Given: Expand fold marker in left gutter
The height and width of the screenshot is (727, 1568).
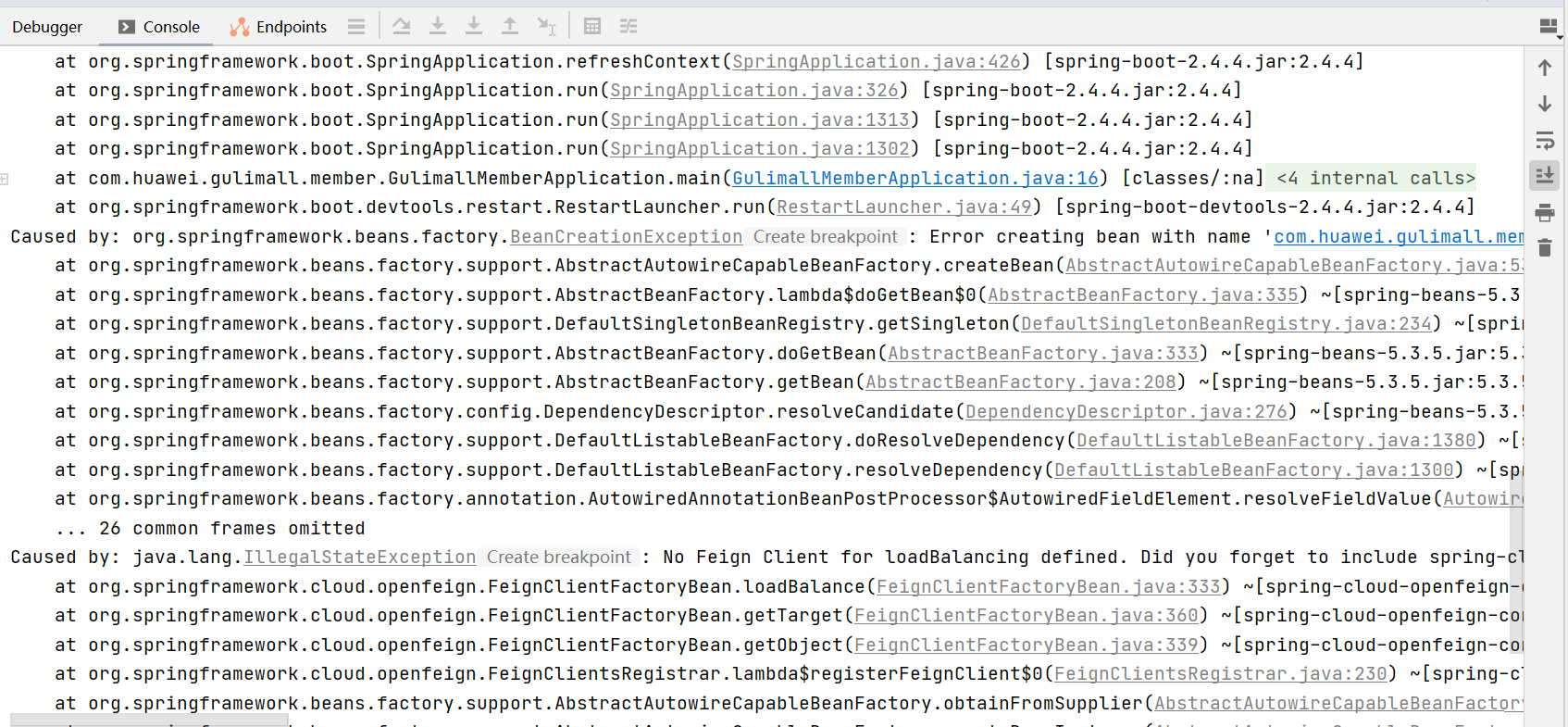Looking at the screenshot, I should pyautogui.click(x=5, y=179).
